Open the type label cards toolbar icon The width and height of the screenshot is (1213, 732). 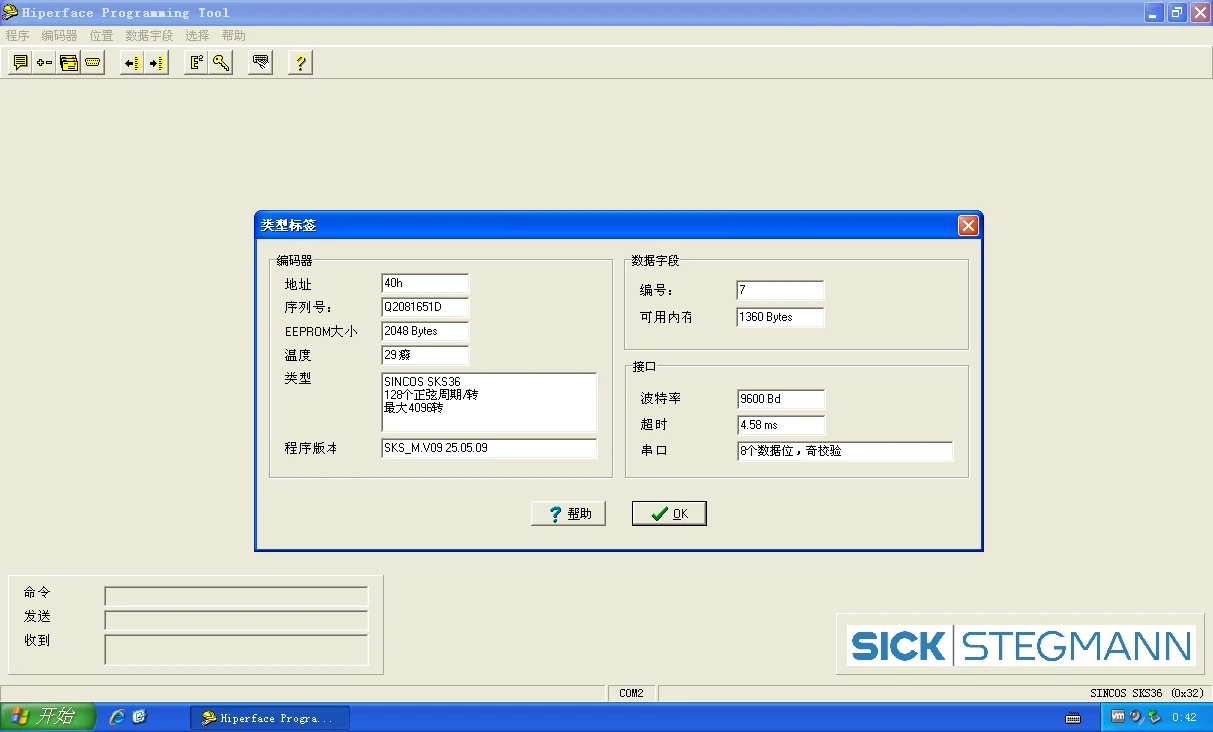pos(68,62)
